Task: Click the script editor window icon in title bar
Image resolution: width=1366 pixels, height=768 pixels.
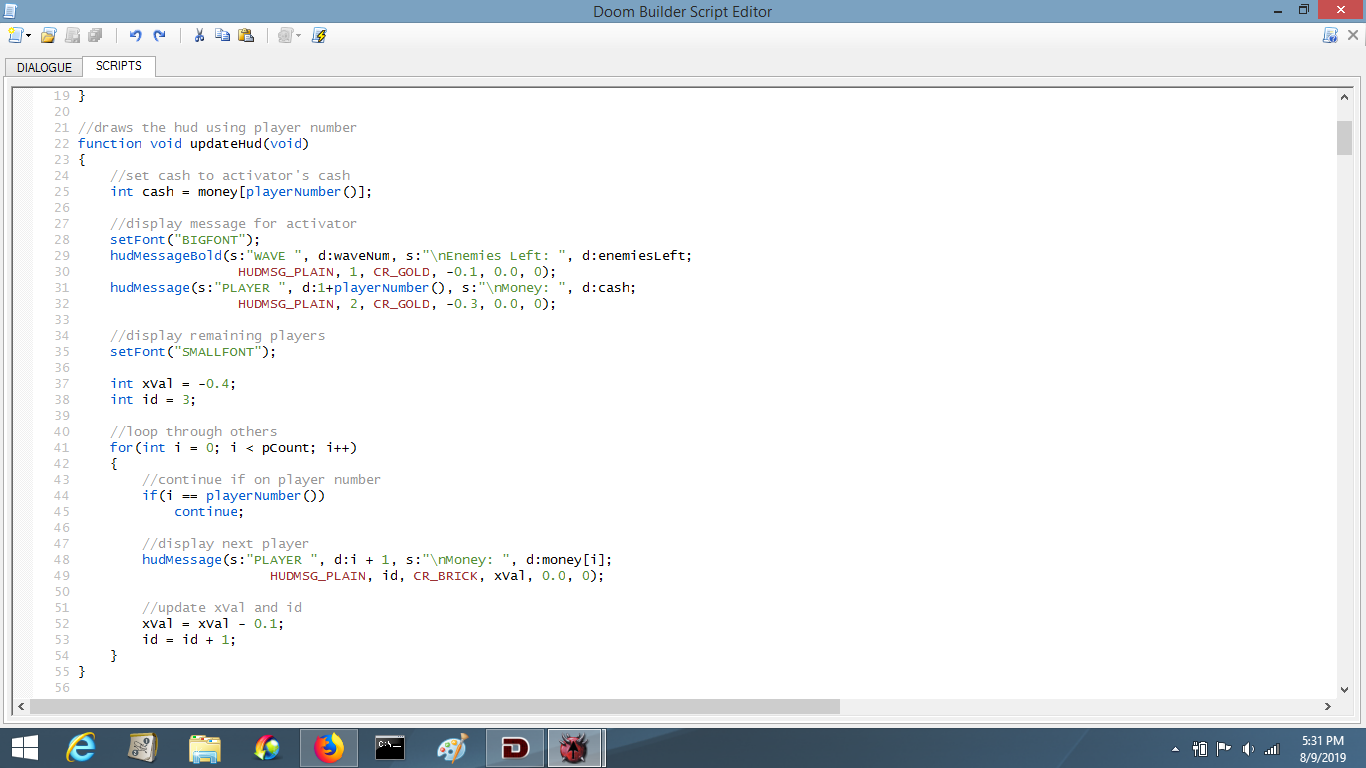Action: coord(9,11)
